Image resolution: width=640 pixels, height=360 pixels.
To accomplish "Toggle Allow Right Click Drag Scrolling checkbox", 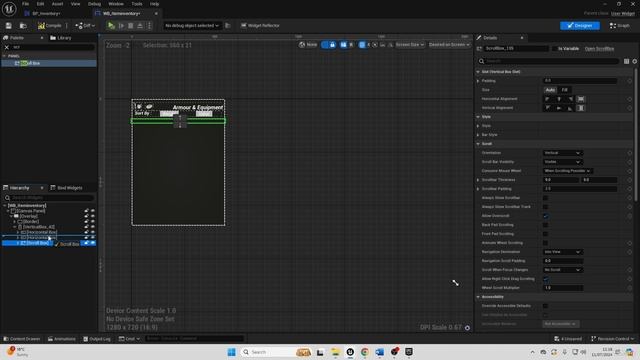I will point(545,279).
